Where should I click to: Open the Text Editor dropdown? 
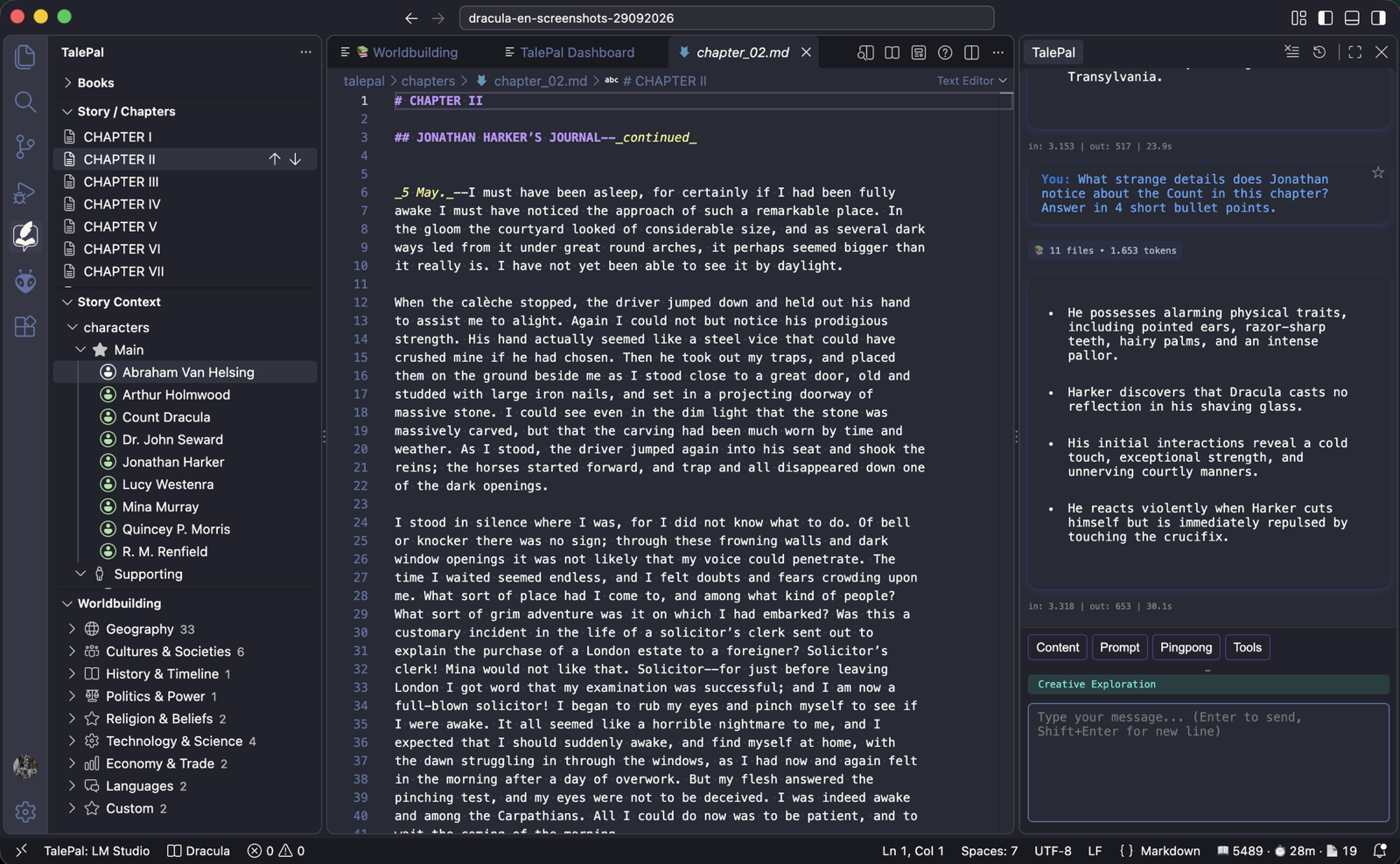coord(971,80)
